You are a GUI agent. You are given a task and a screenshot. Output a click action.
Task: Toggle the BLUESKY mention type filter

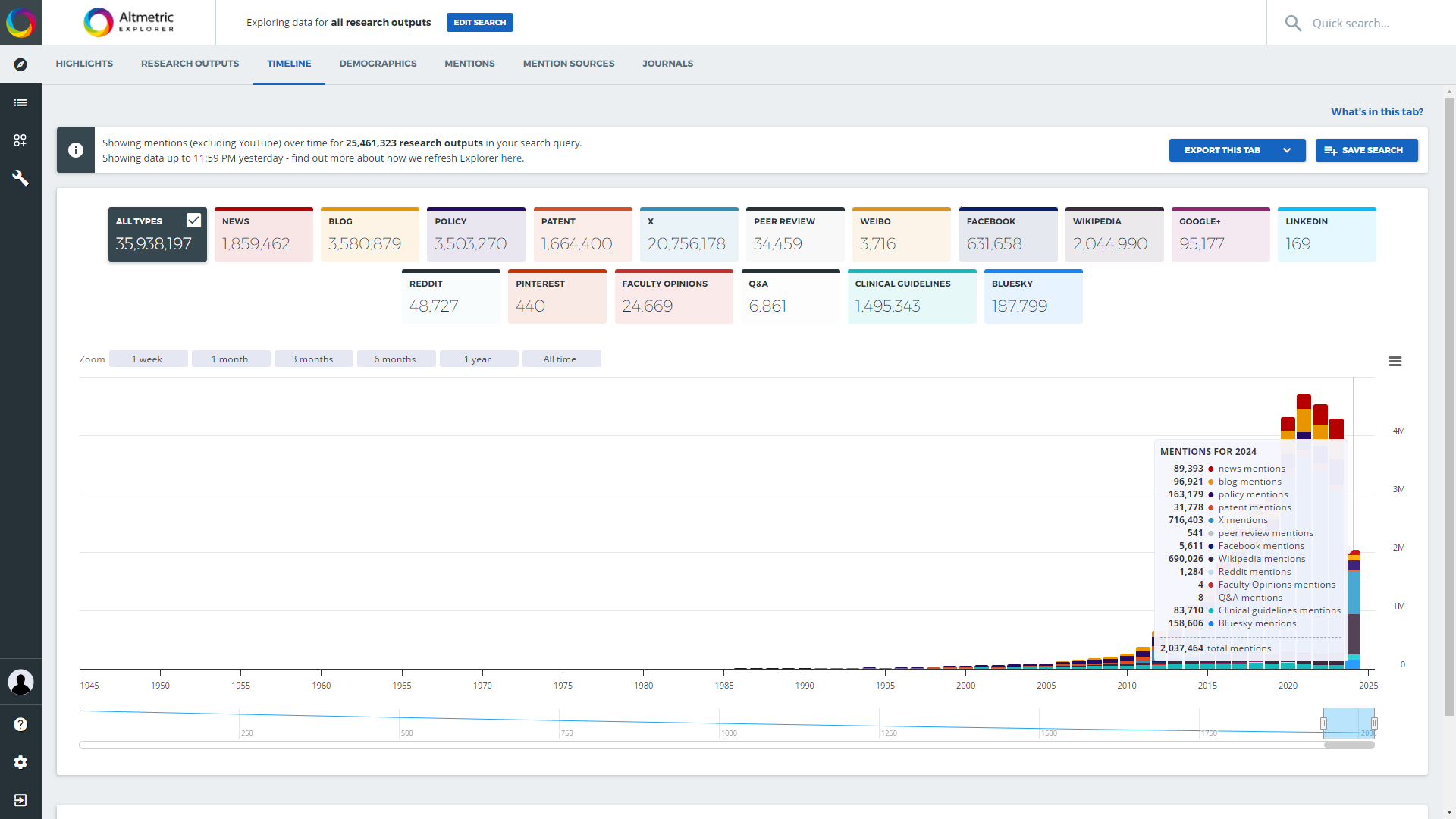tap(1033, 296)
